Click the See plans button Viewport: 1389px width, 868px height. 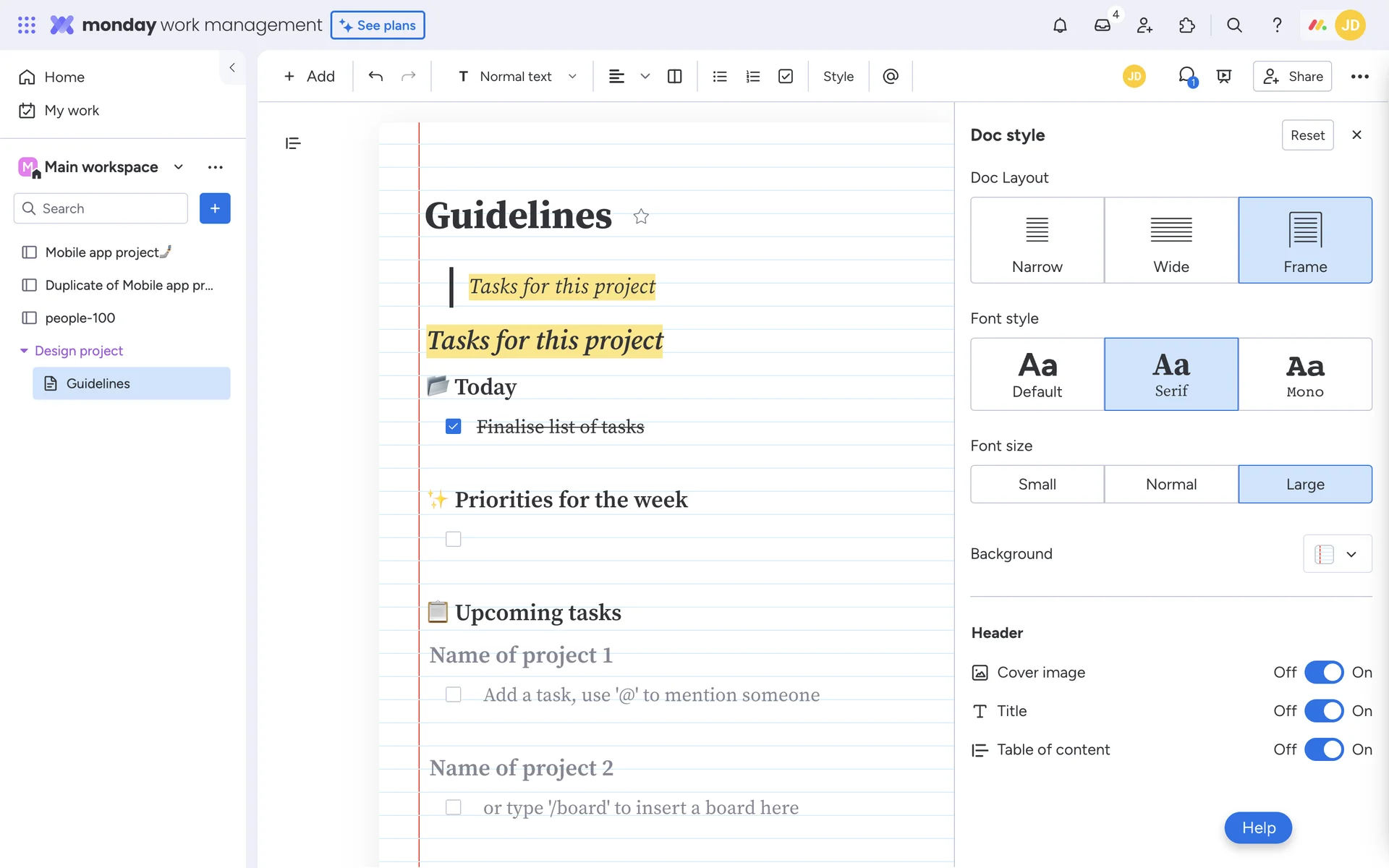coord(378,25)
